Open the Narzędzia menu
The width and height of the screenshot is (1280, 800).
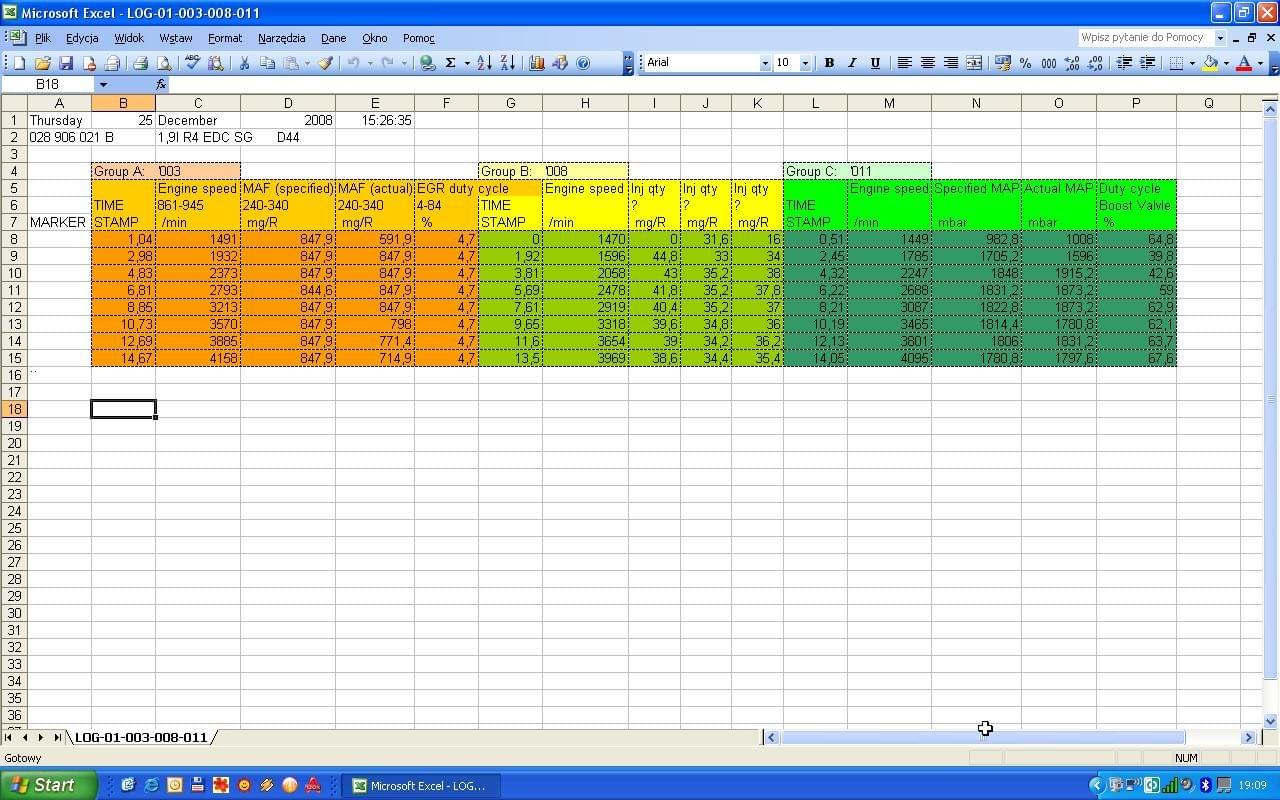click(x=281, y=38)
